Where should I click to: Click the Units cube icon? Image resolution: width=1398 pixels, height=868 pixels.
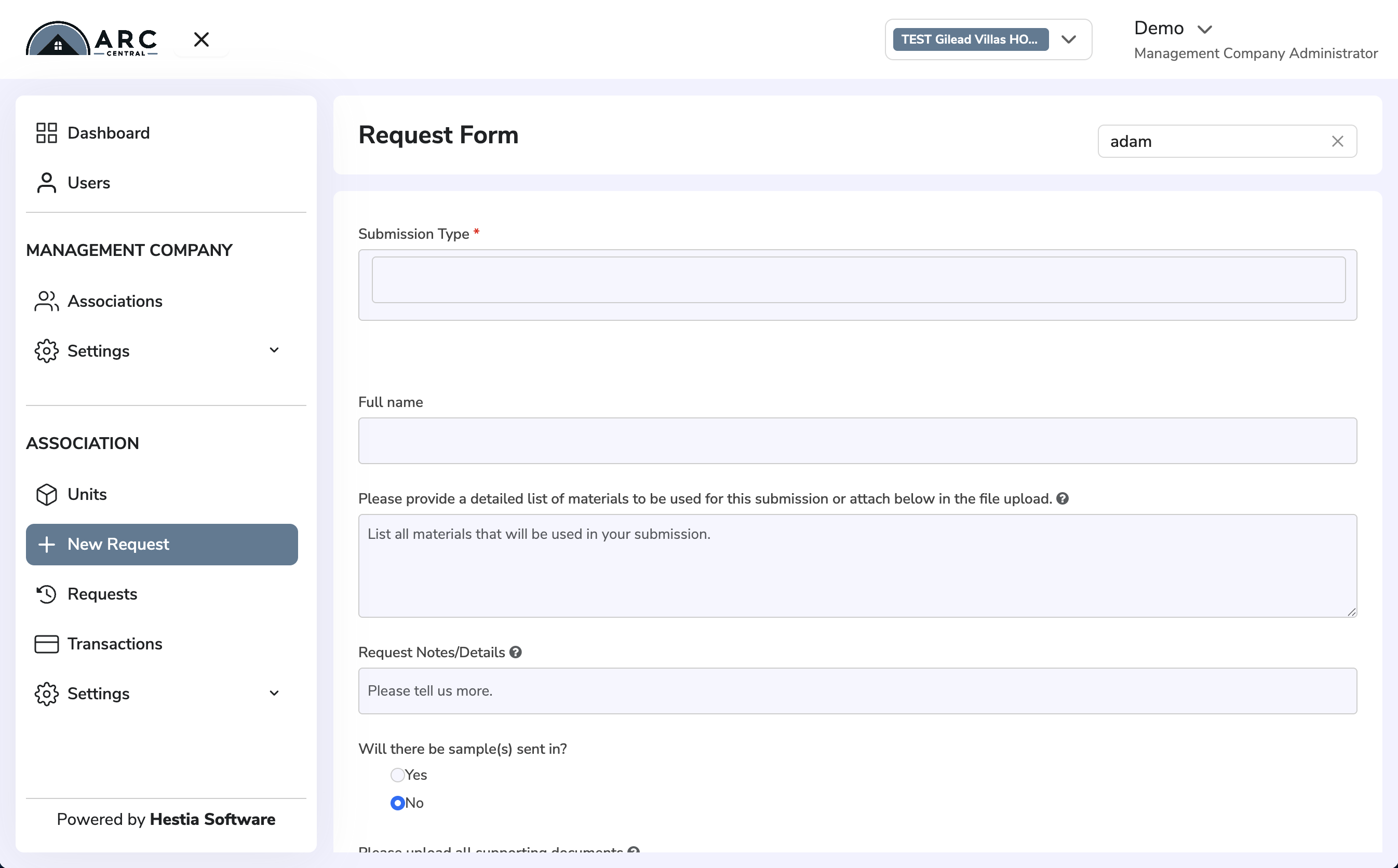(x=47, y=494)
